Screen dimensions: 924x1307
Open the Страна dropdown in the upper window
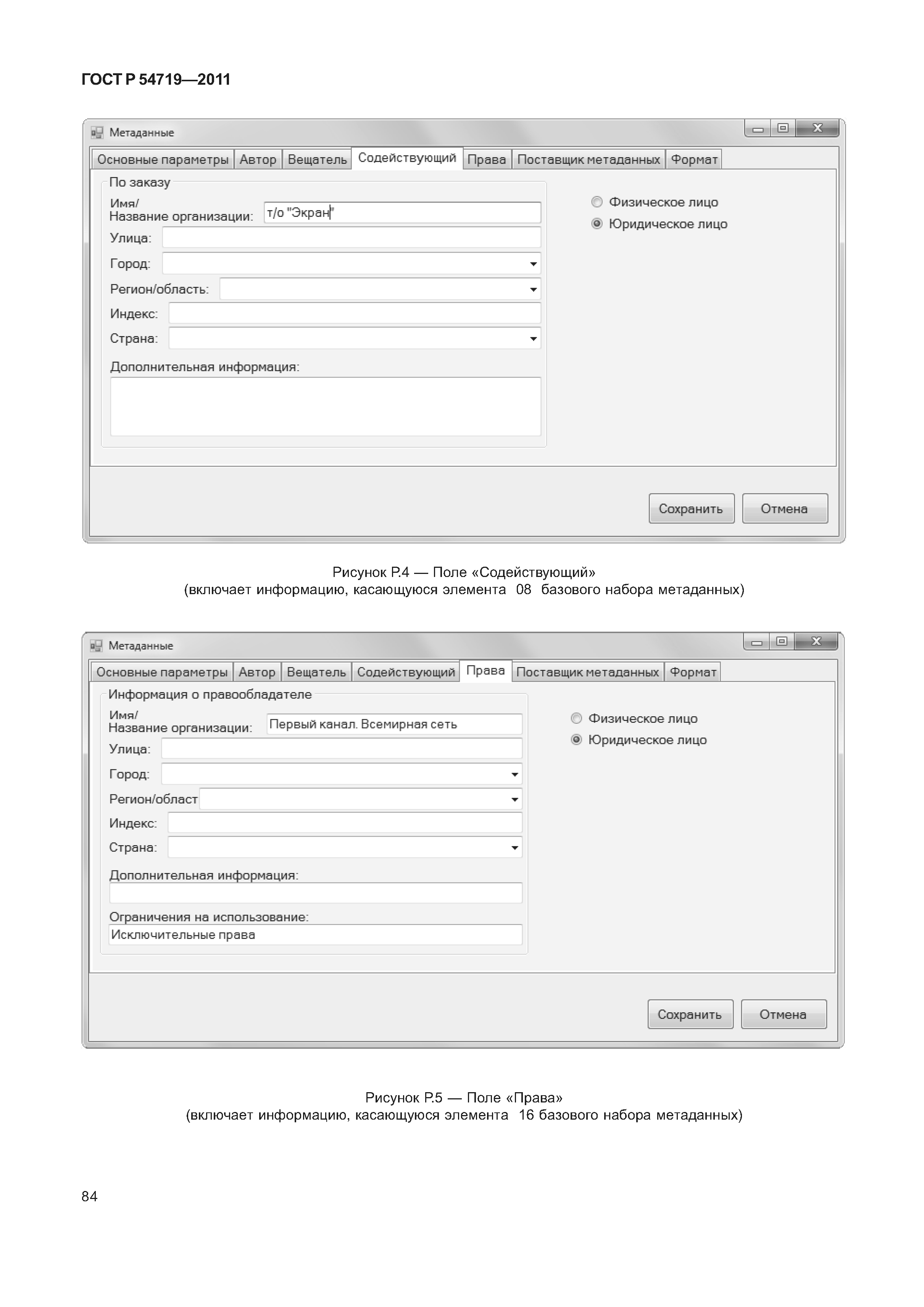pyautogui.click(x=533, y=339)
